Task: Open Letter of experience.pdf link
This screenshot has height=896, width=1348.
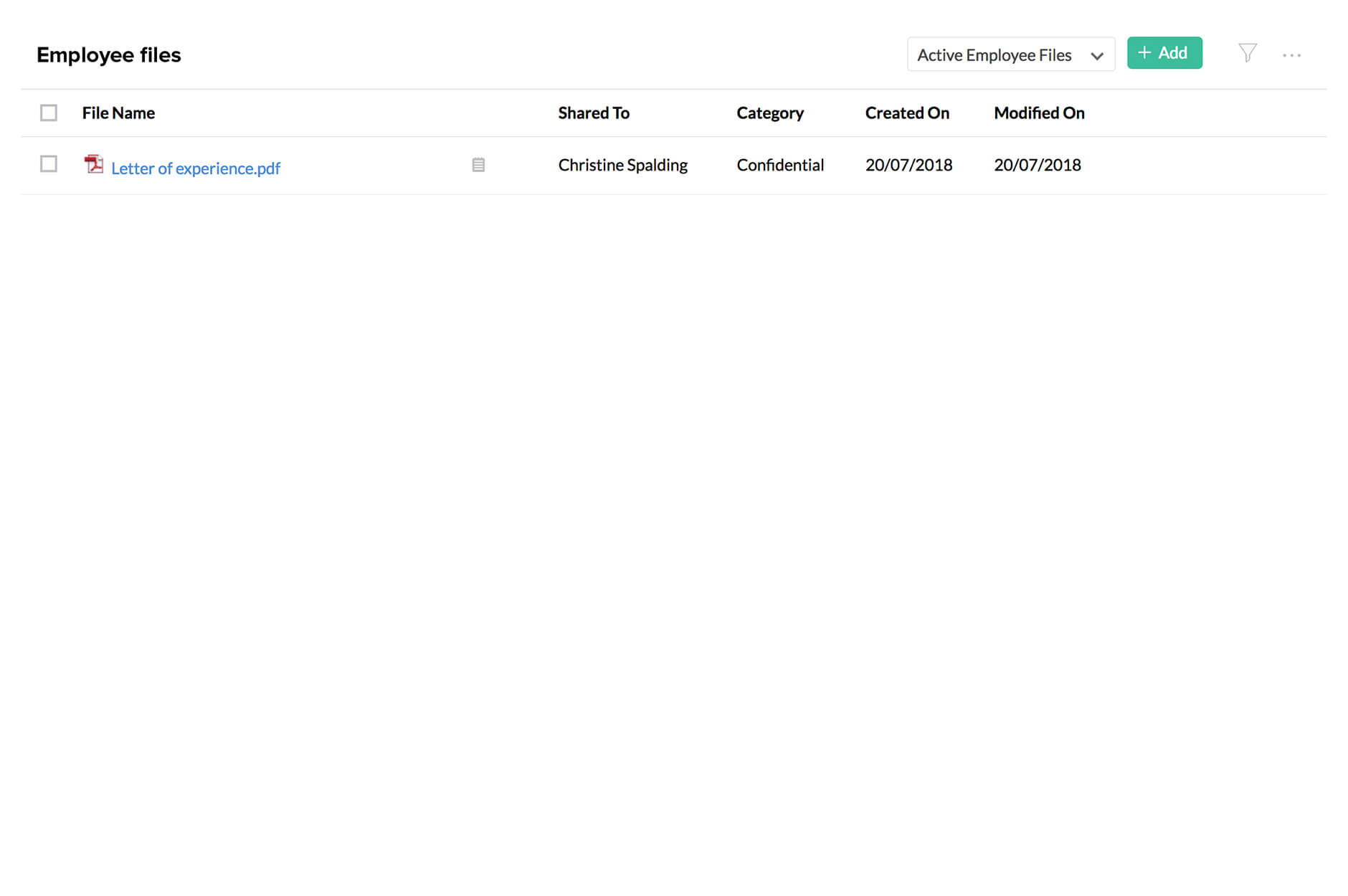Action: (196, 168)
